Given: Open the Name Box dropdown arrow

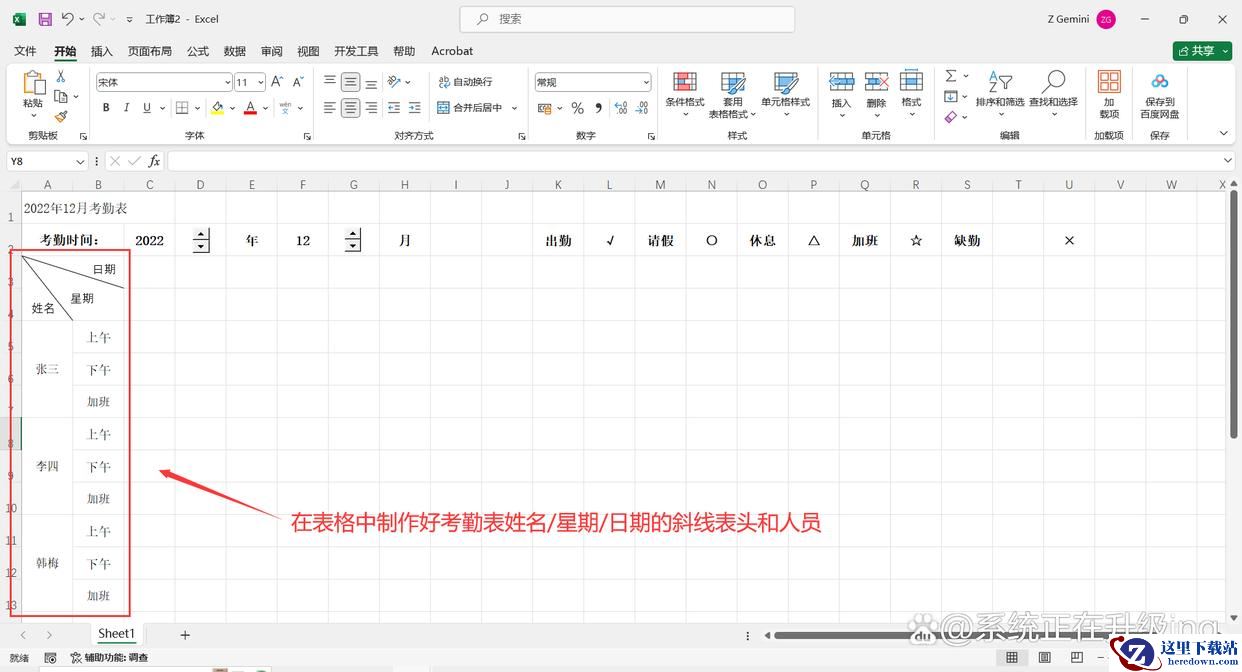Looking at the screenshot, I should (80, 161).
